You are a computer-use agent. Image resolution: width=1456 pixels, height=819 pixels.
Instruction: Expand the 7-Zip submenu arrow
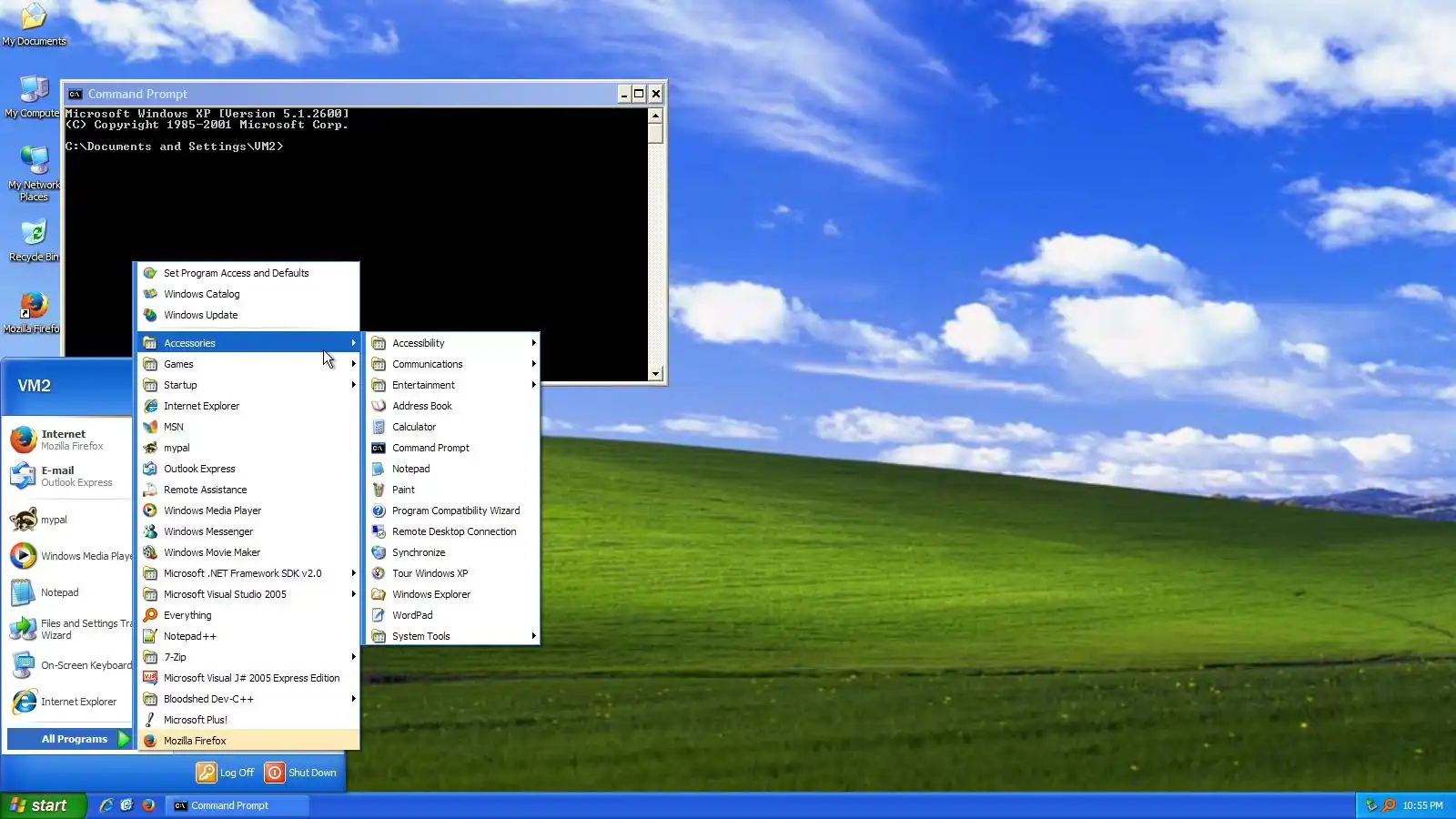click(x=353, y=657)
